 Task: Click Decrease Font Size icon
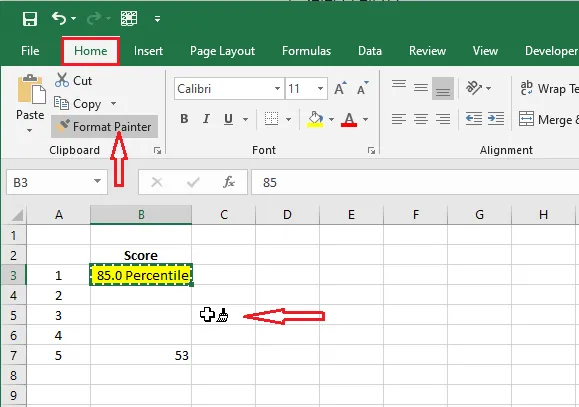[363, 88]
